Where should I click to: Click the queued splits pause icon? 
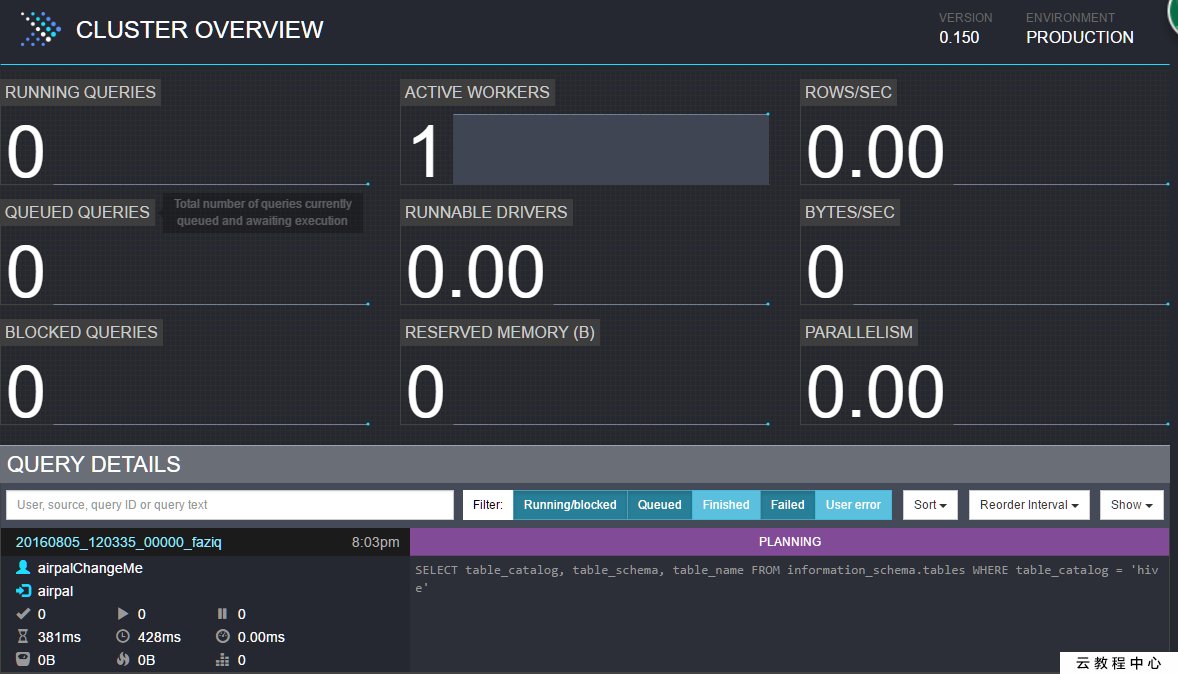click(222, 614)
